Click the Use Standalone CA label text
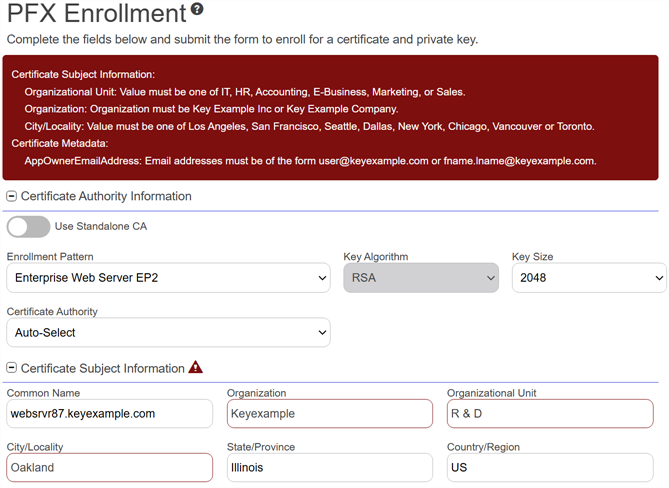The width and height of the screenshot is (669, 488). pyautogui.click(x=100, y=226)
